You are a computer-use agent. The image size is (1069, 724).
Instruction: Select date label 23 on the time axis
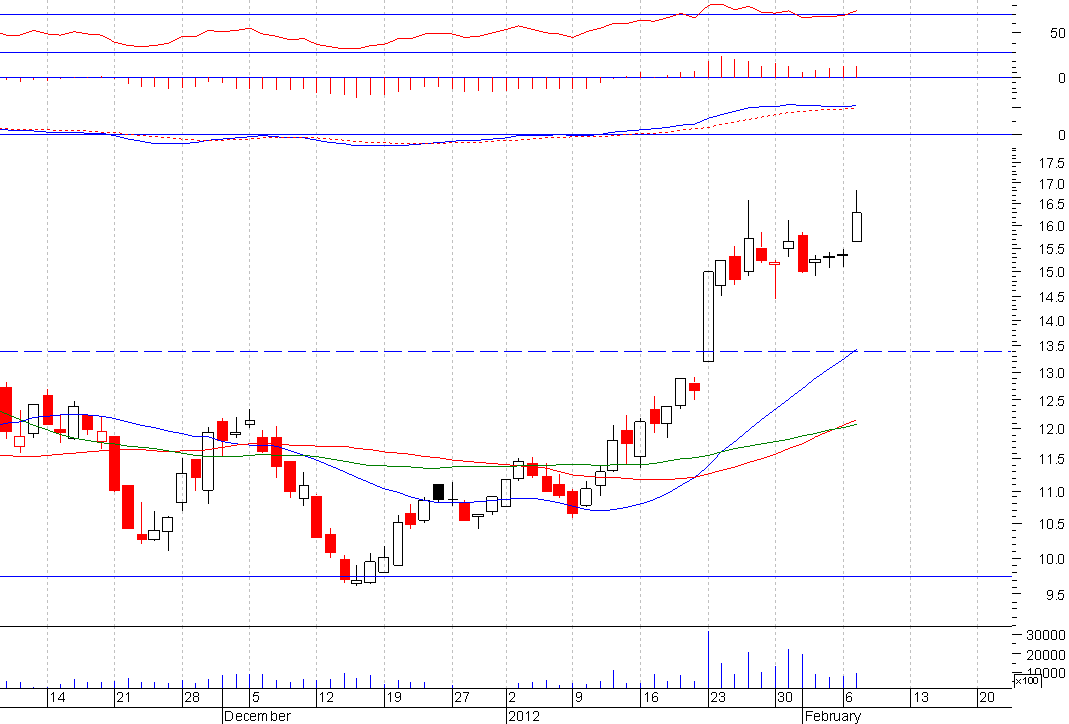[718, 697]
